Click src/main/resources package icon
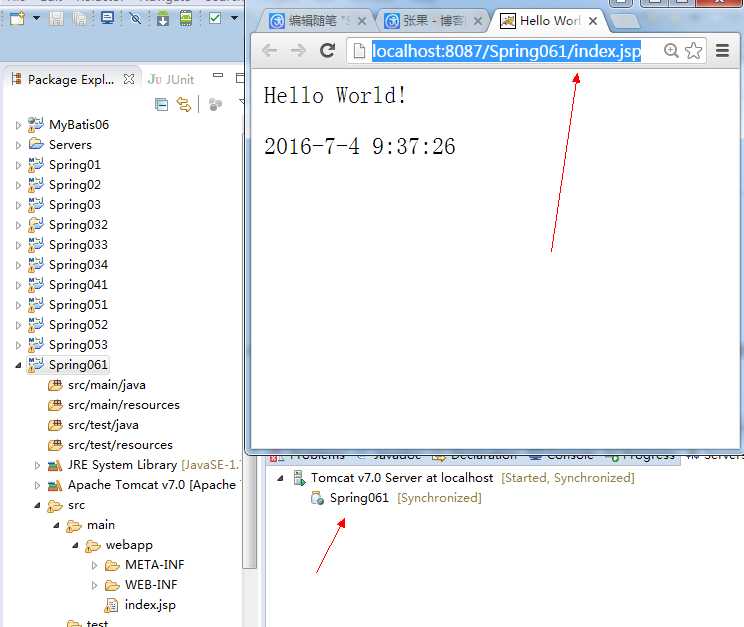 click(x=55, y=405)
